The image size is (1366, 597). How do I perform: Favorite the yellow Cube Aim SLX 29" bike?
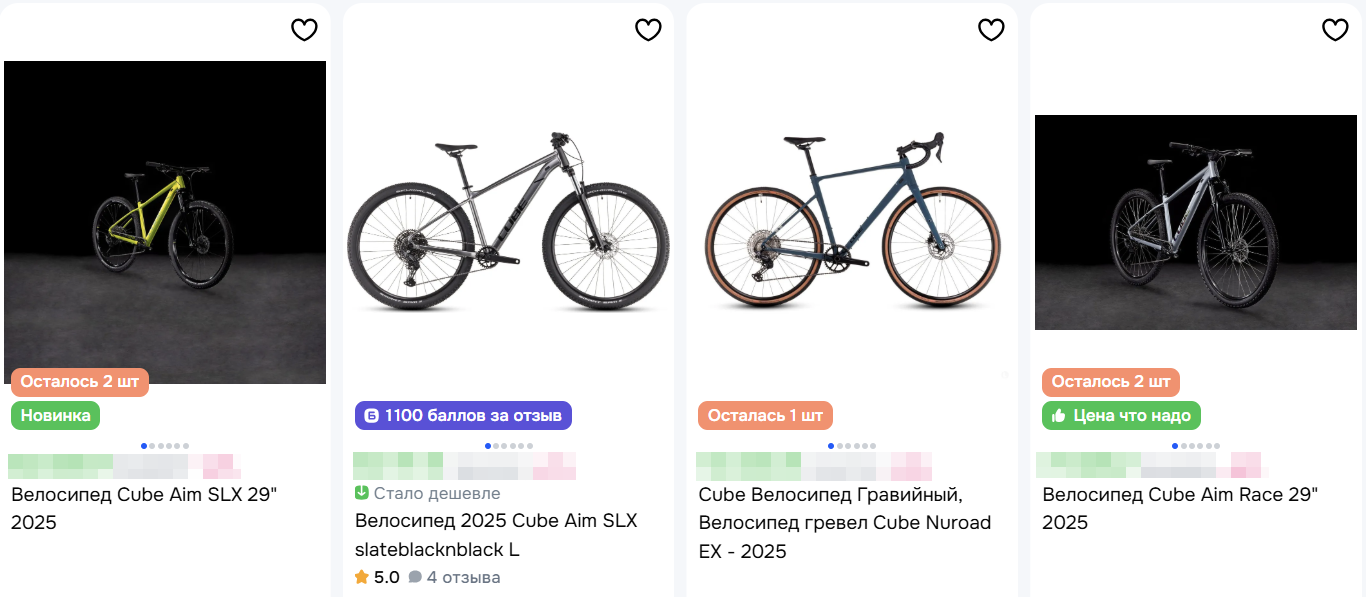(304, 30)
